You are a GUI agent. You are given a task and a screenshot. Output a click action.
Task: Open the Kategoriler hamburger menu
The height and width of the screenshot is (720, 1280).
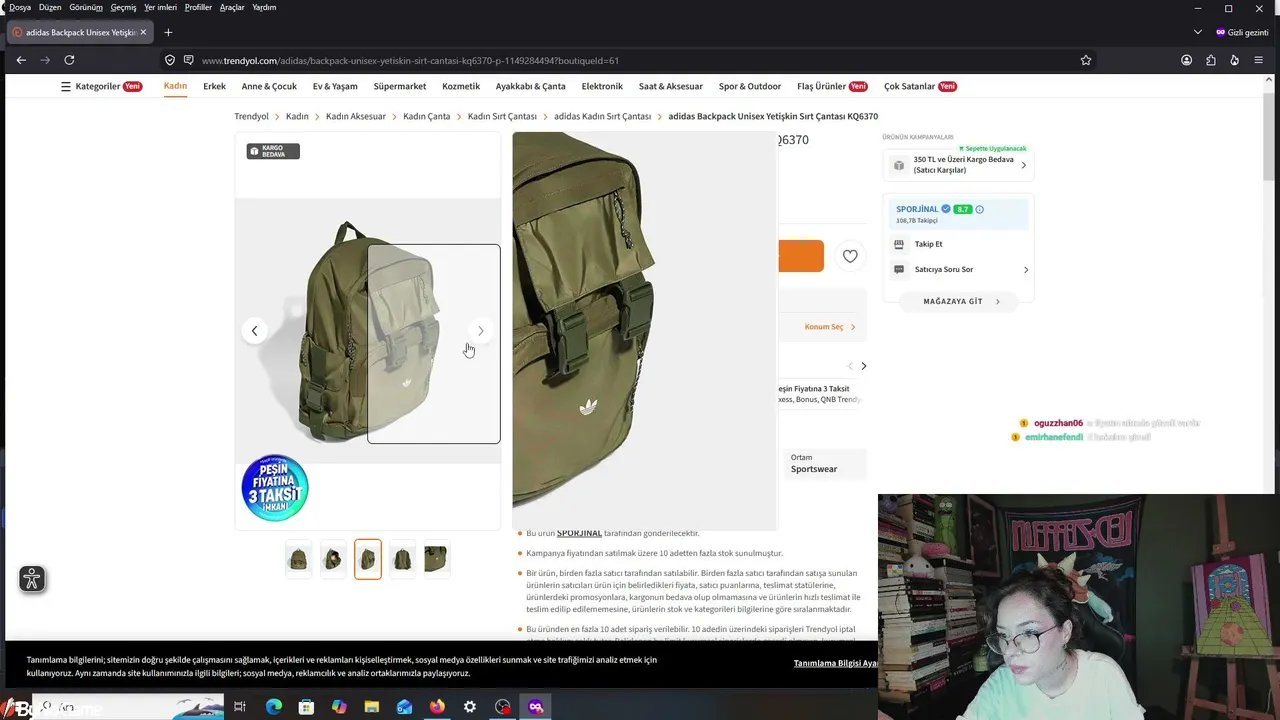[66, 86]
